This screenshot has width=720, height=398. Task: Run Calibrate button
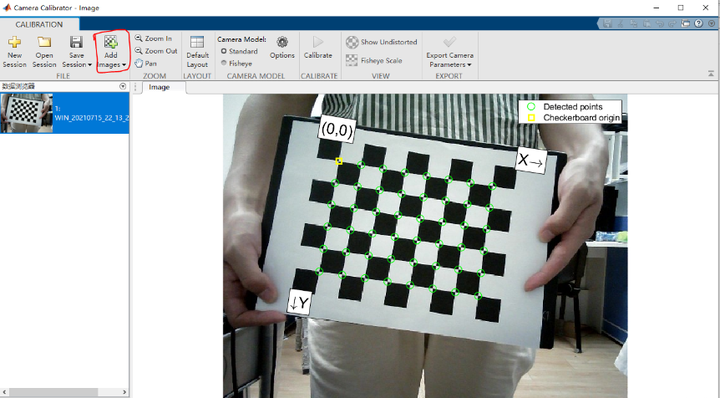[318, 48]
